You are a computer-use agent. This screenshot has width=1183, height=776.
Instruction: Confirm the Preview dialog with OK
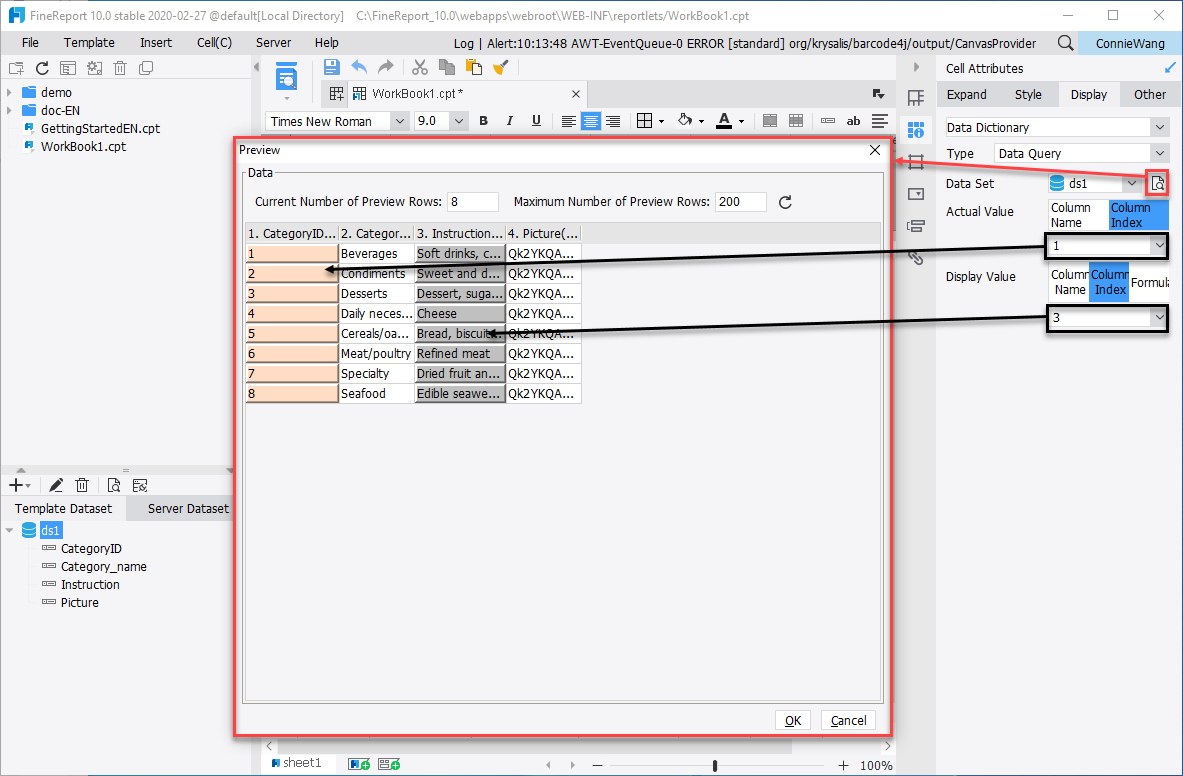792,720
